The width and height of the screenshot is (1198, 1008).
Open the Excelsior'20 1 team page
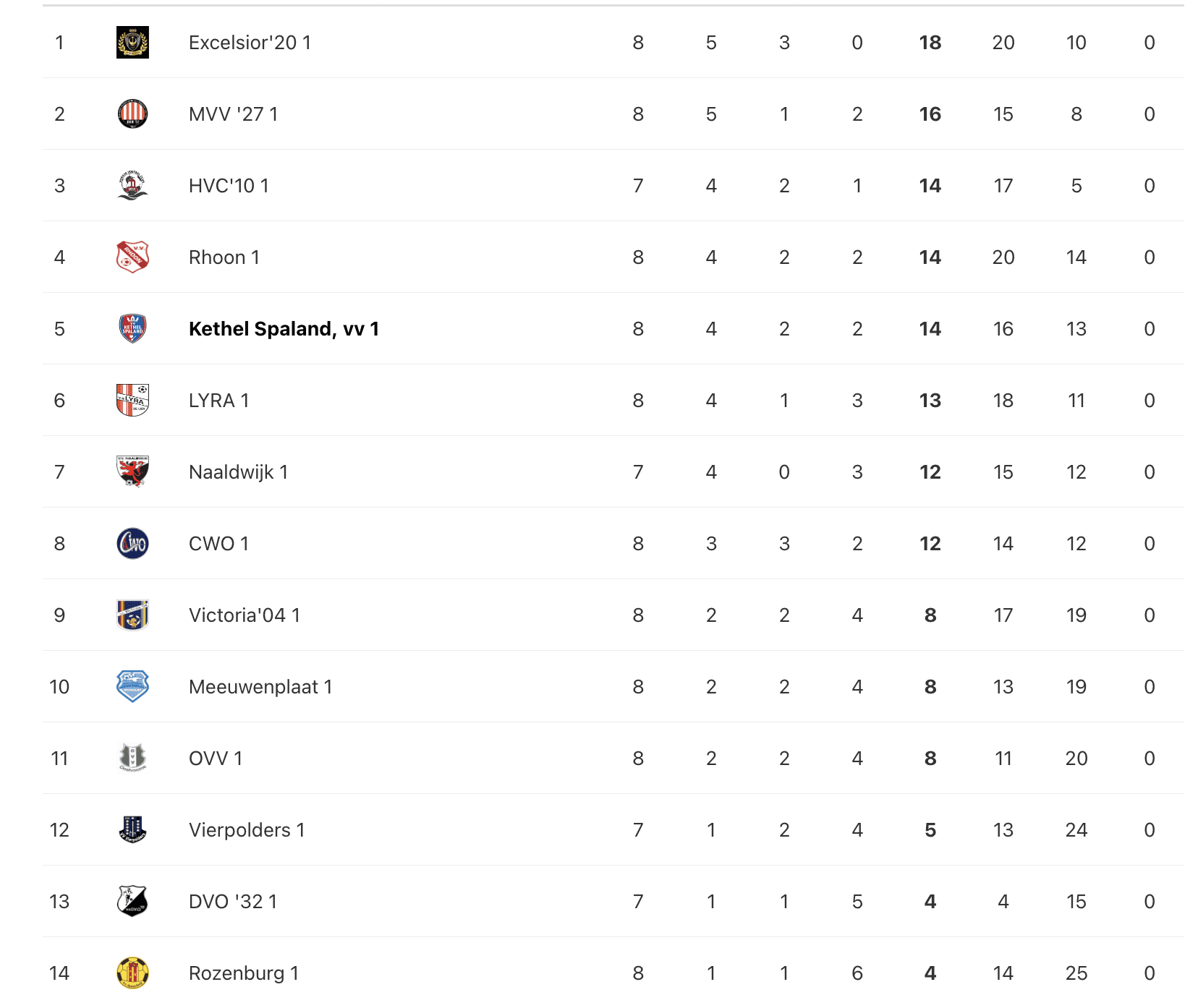(x=250, y=43)
